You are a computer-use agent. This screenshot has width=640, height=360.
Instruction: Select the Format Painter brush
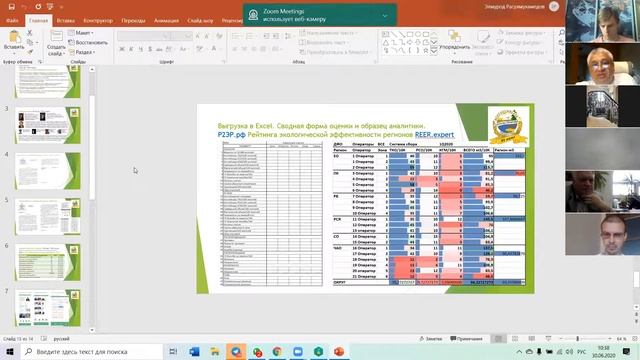[x=30, y=51]
